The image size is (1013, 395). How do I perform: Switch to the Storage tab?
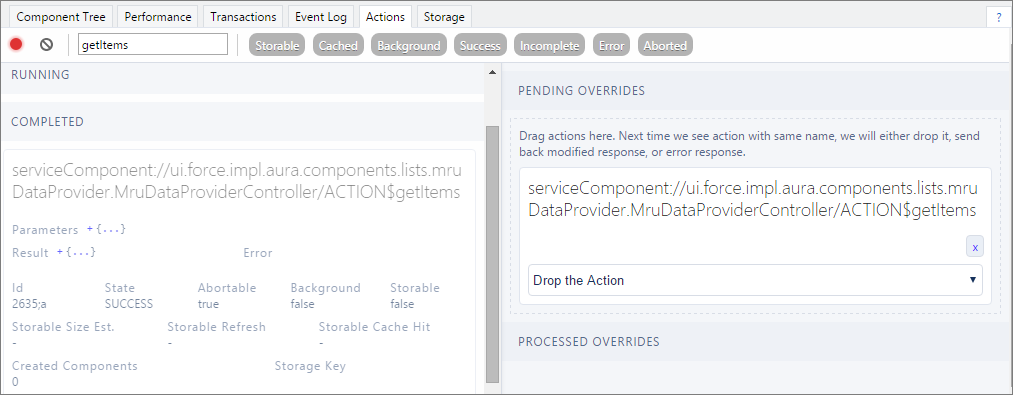(444, 17)
